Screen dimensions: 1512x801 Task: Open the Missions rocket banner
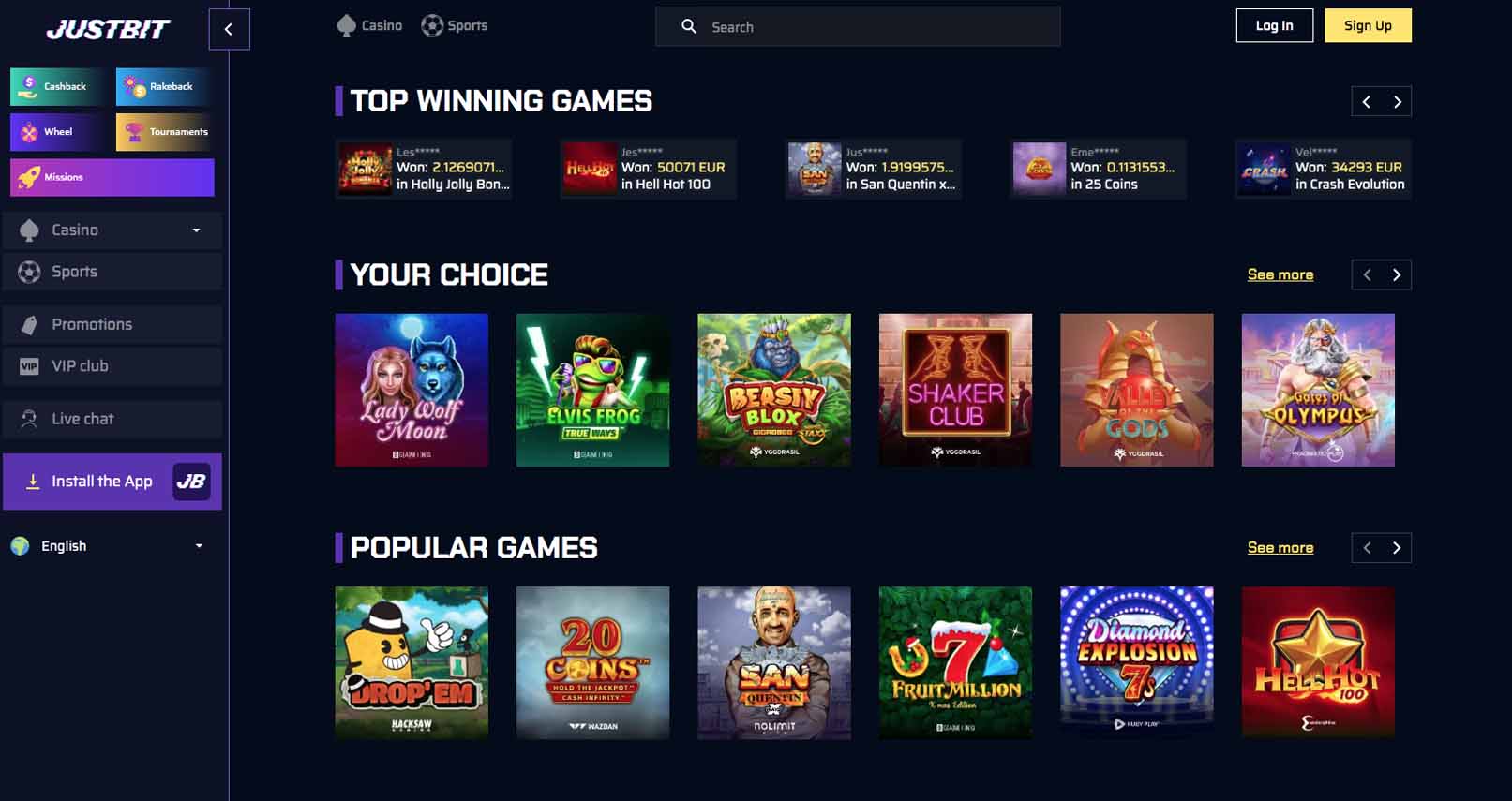112,177
